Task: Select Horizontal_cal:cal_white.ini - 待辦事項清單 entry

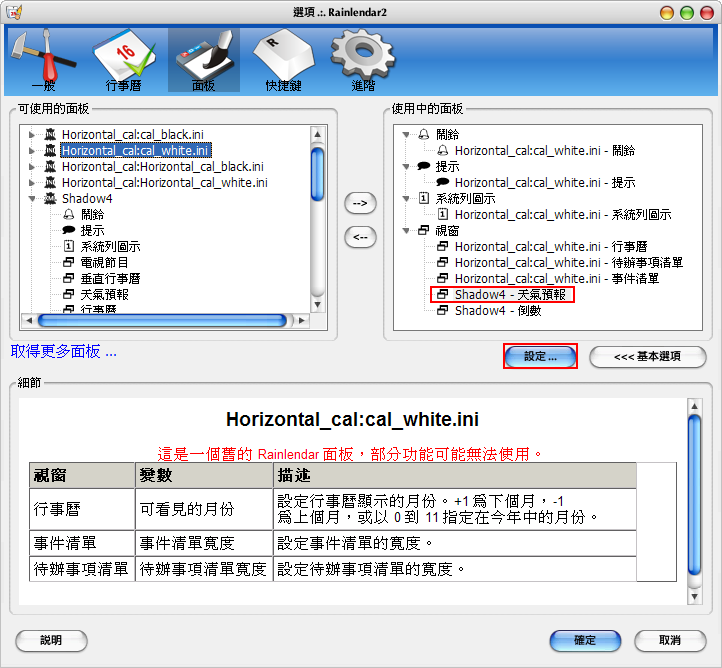Action: [x=569, y=262]
